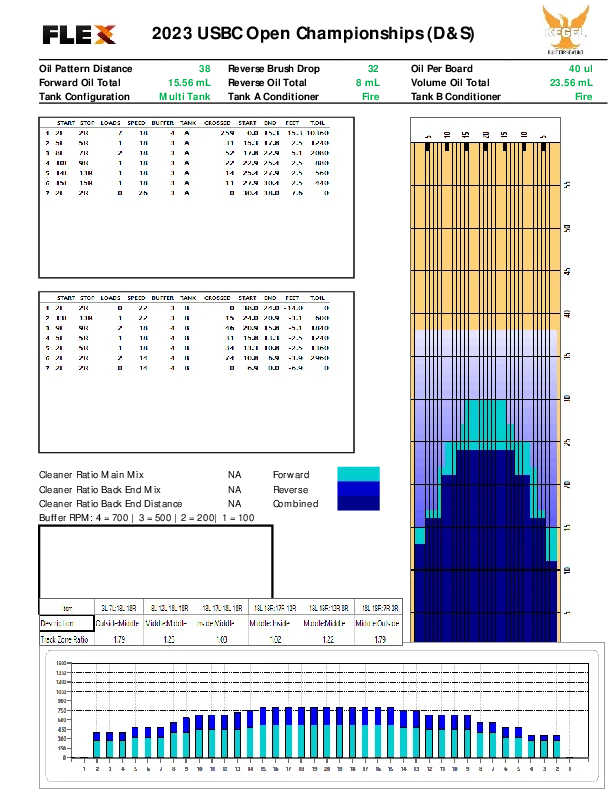Click the 'Item' header cell
Viewport: 612px width, 792px height.
[67, 608]
